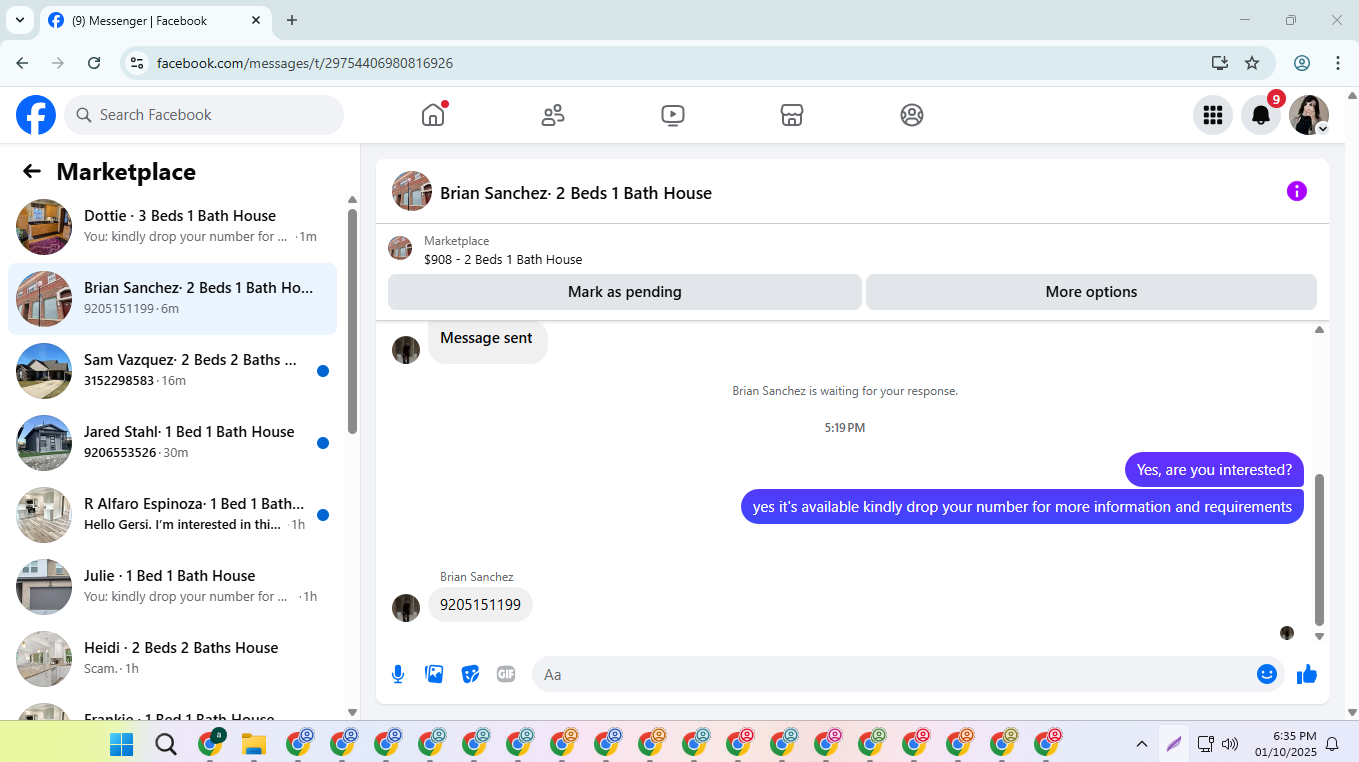Open Windows Start menu

click(x=121, y=744)
